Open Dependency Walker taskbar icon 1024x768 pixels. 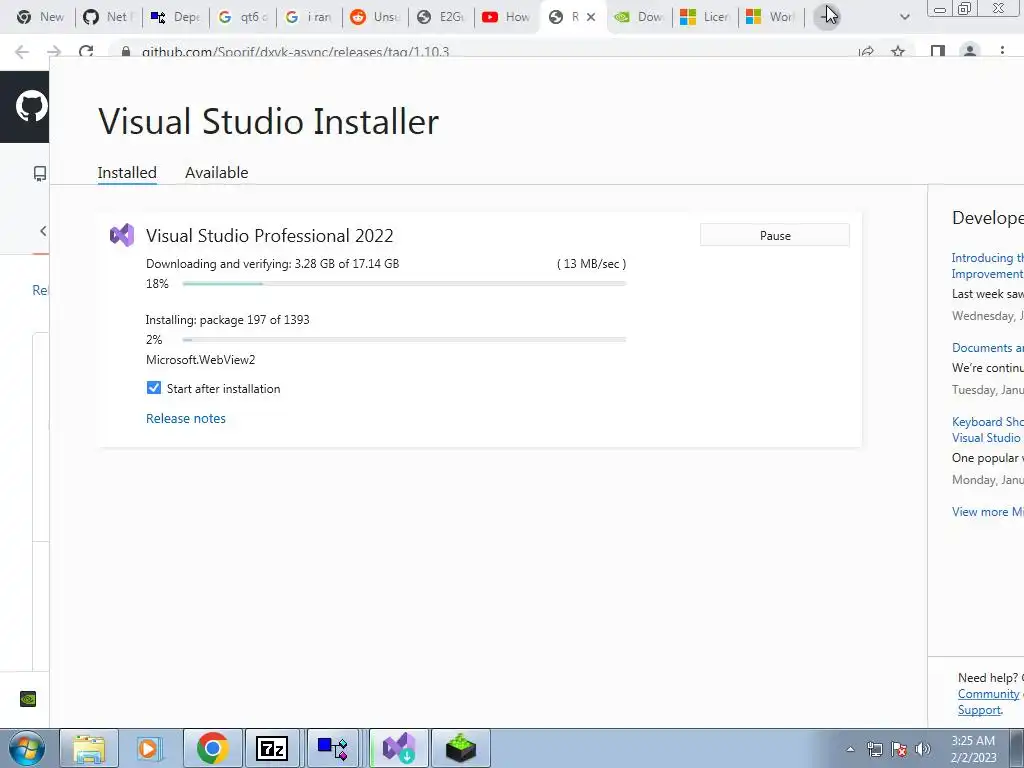(332, 748)
